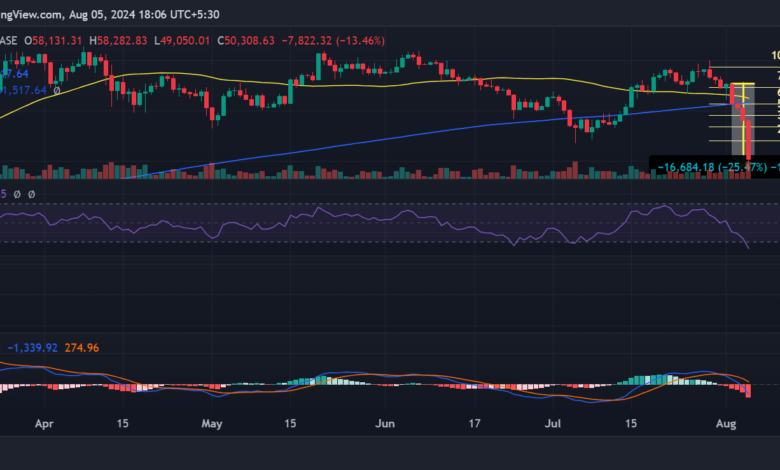Click the first ø icon in RSI legend
Screen dimensions: 780x470
[18, 194]
